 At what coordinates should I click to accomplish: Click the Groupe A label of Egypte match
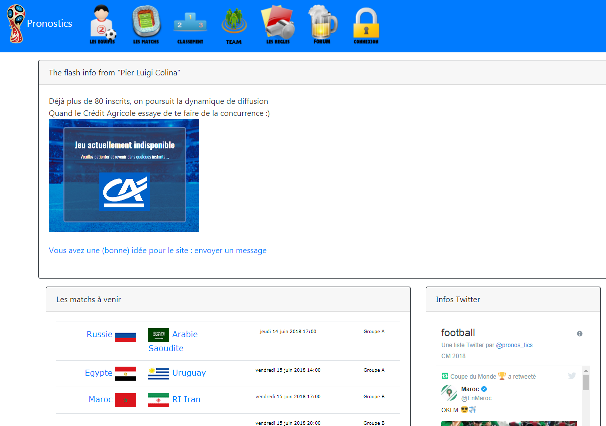pyautogui.click(x=374, y=370)
